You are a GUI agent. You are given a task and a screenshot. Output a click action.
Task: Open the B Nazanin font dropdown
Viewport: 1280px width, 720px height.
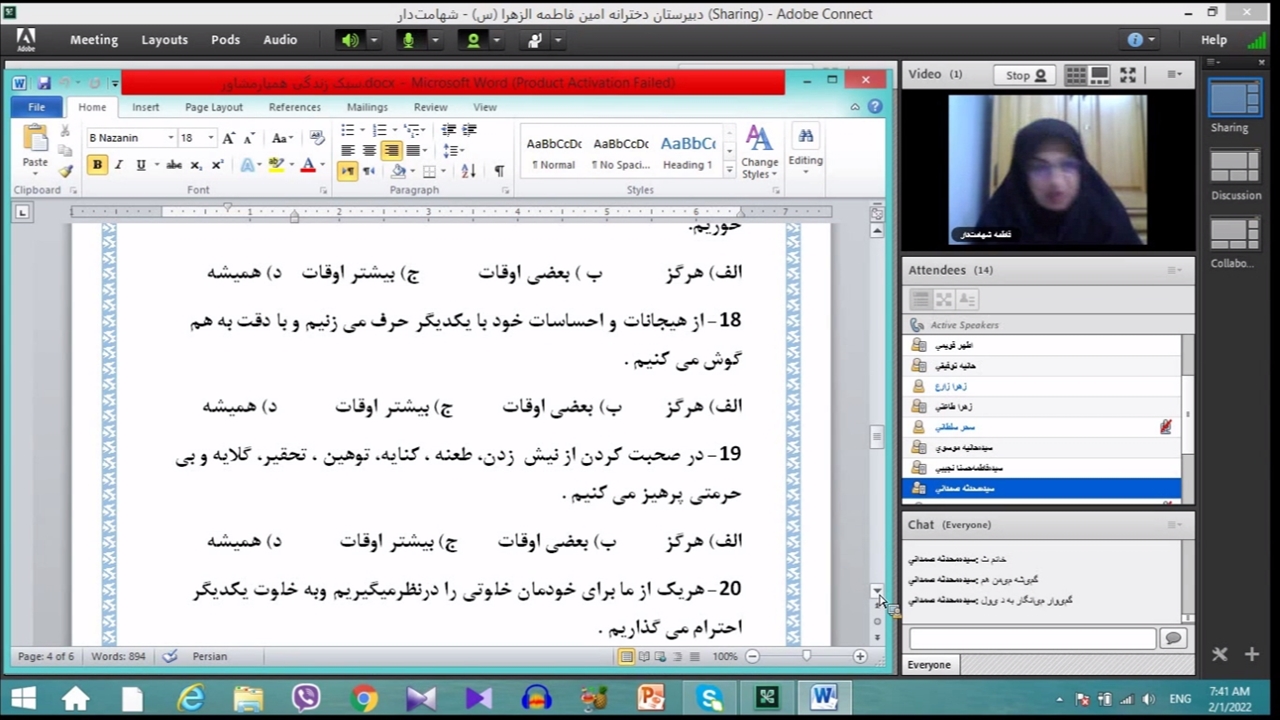tap(170, 138)
